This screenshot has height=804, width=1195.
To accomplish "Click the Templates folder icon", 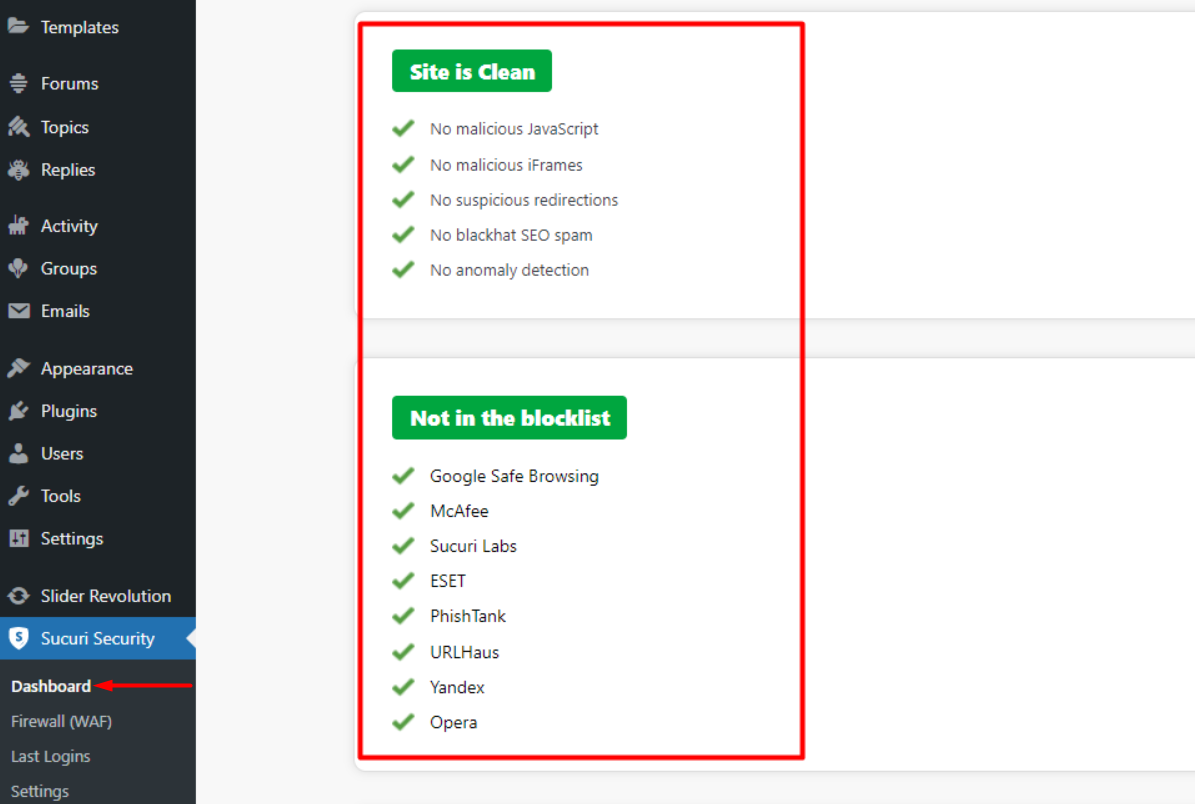I will [18, 27].
